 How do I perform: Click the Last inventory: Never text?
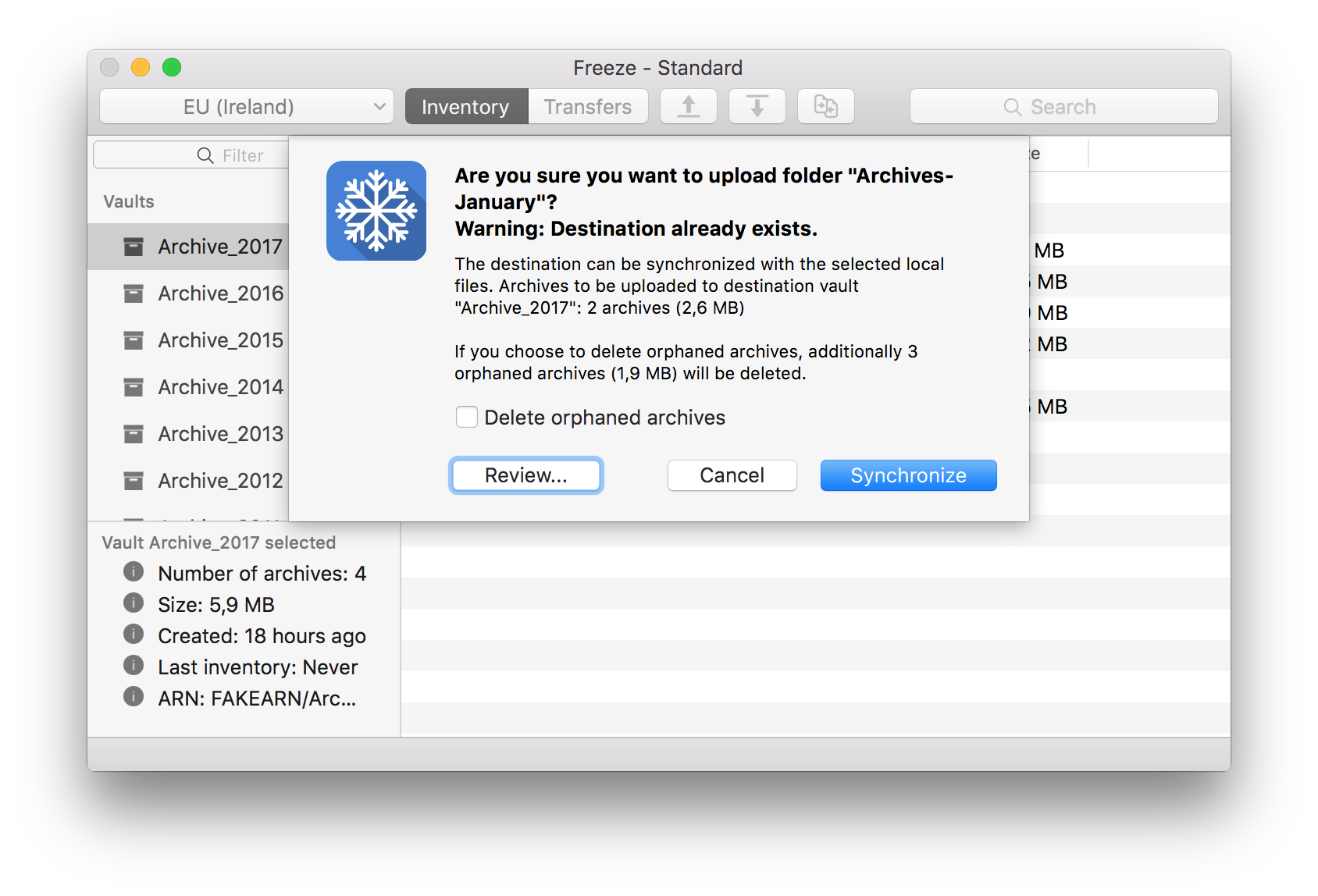tap(258, 667)
